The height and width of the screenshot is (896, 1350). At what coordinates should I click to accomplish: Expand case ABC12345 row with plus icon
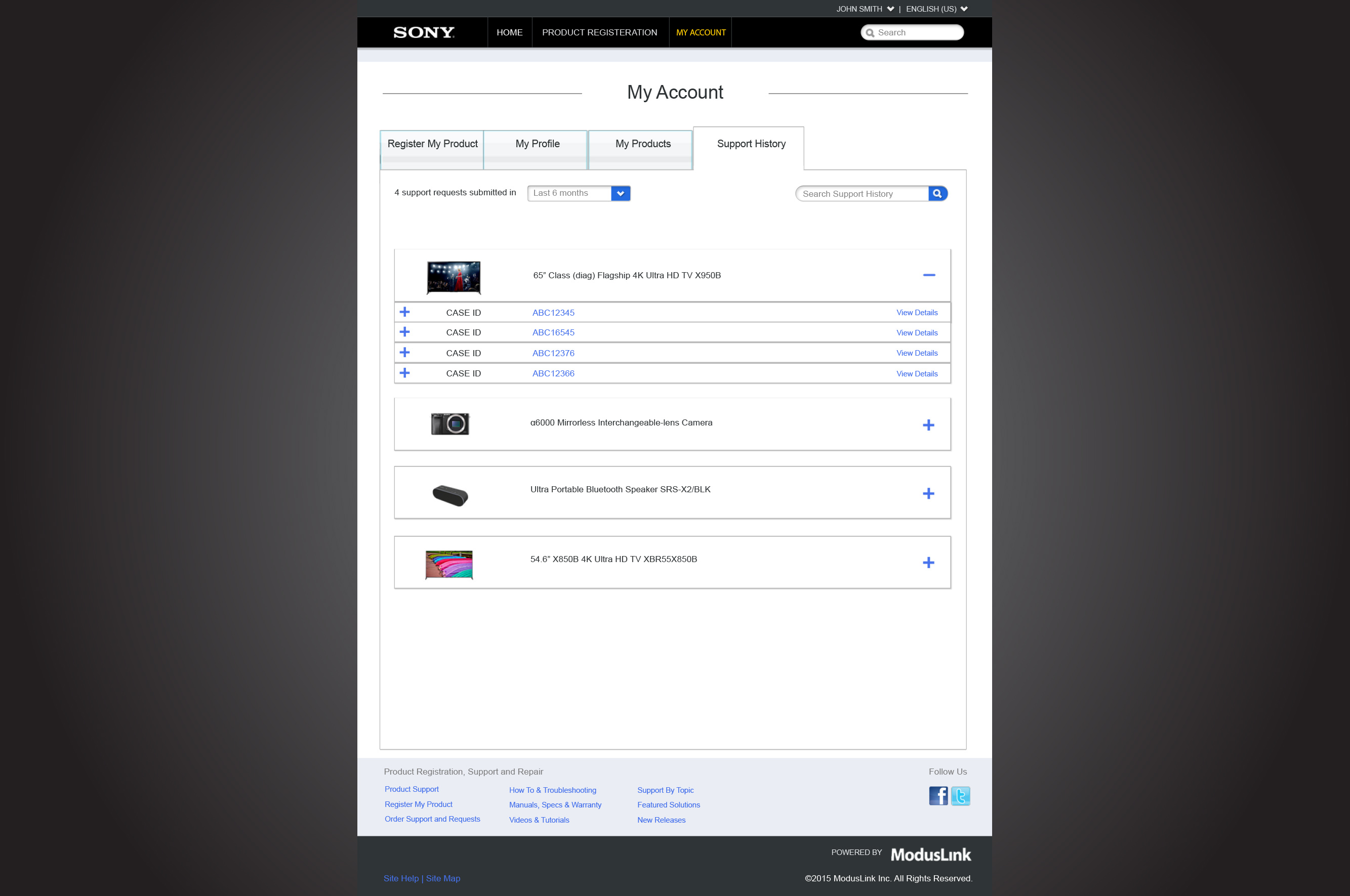click(404, 312)
